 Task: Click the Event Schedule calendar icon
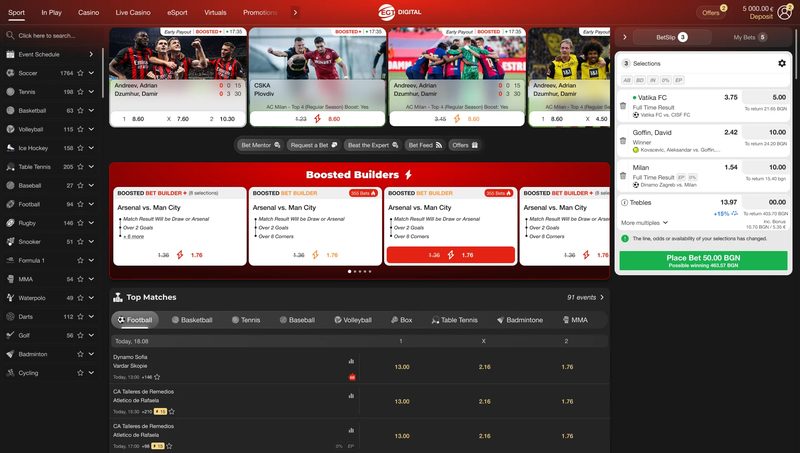pos(10,54)
